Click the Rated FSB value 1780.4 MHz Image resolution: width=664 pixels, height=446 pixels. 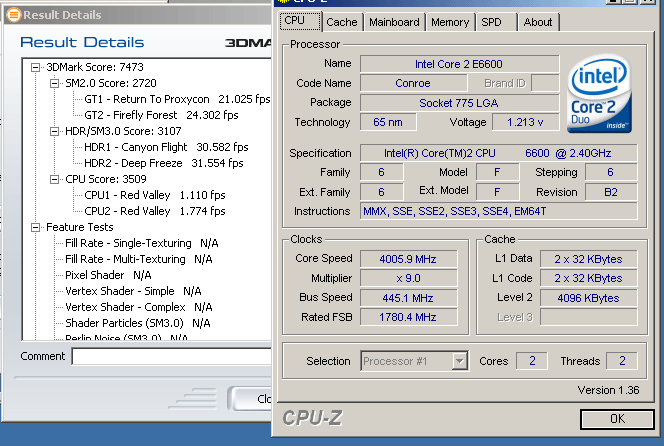[408, 317]
